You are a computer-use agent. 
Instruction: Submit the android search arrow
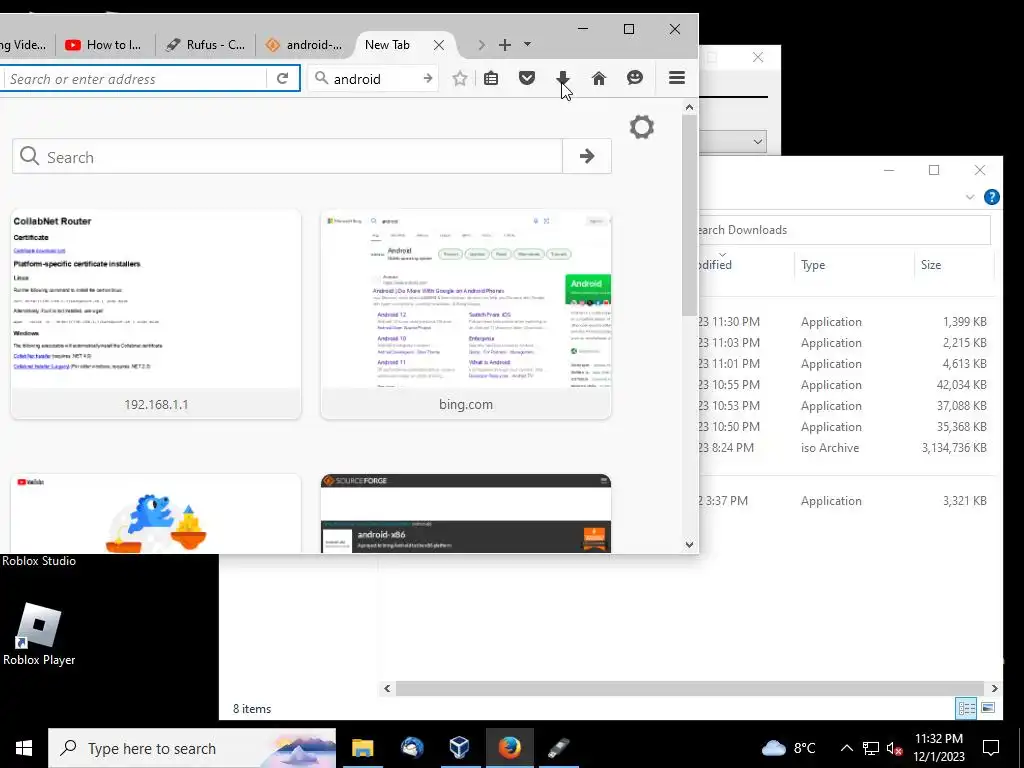tap(428, 78)
